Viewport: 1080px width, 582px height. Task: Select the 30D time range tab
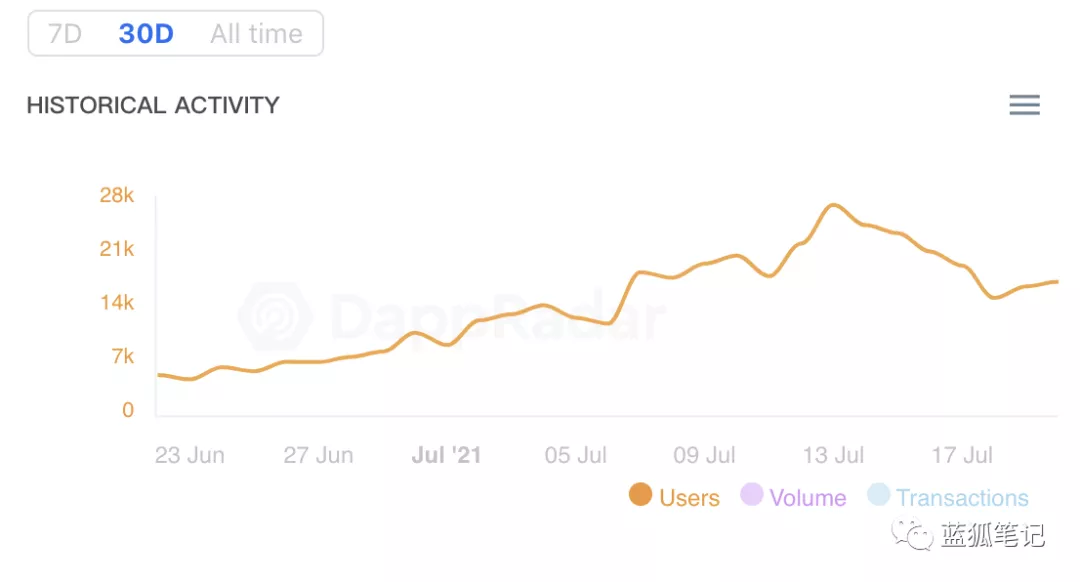click(x=146, y=33)
